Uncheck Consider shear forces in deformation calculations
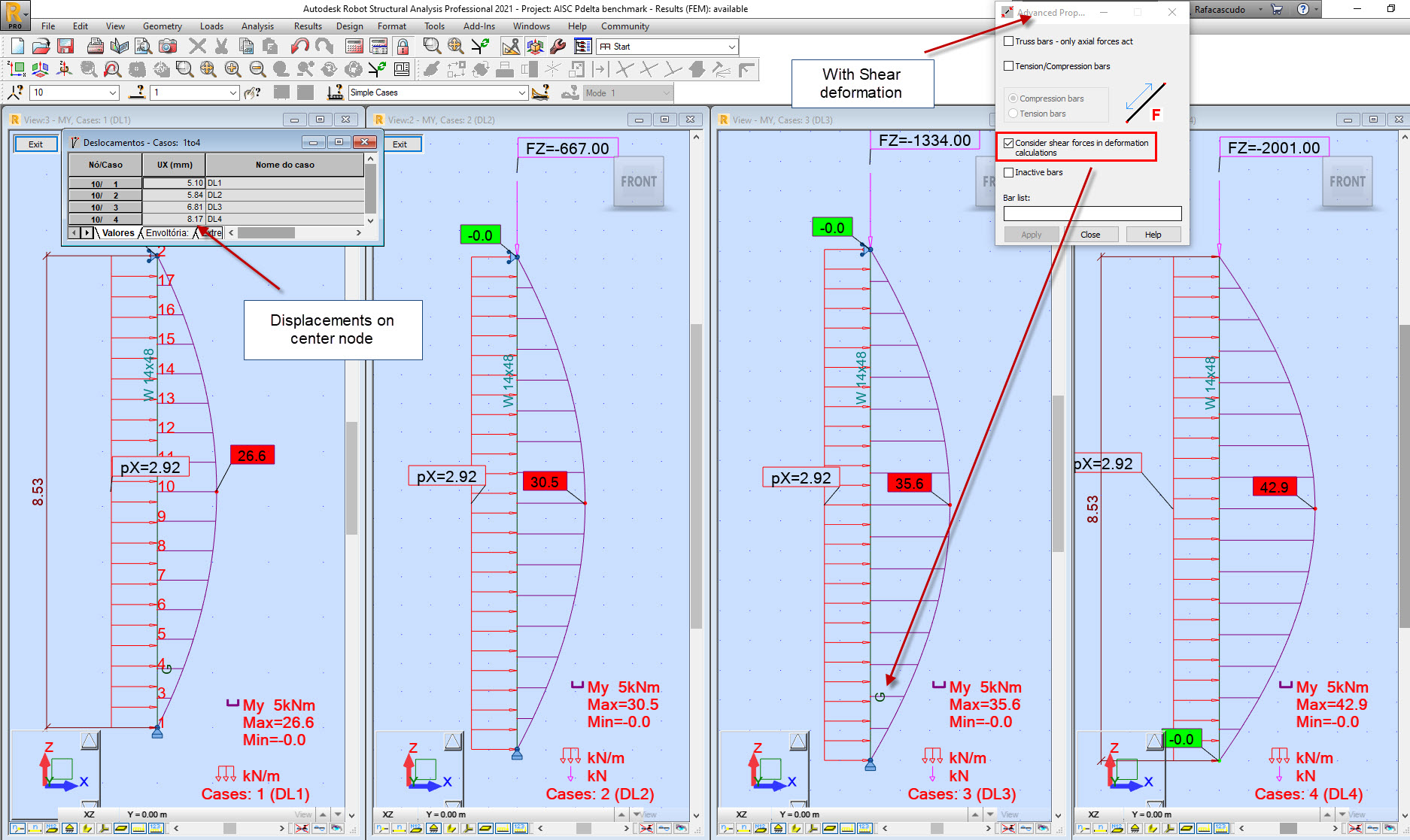The width and height of the screenshot is (1410, 840). coord(1009,142)
